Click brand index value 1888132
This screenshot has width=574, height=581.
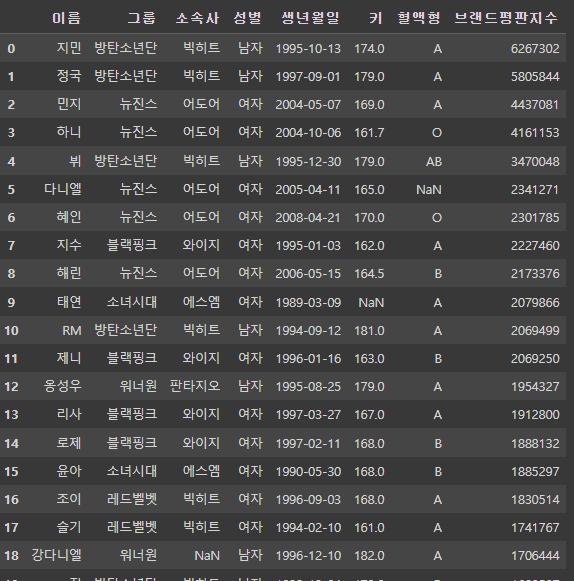pos(535,444)
